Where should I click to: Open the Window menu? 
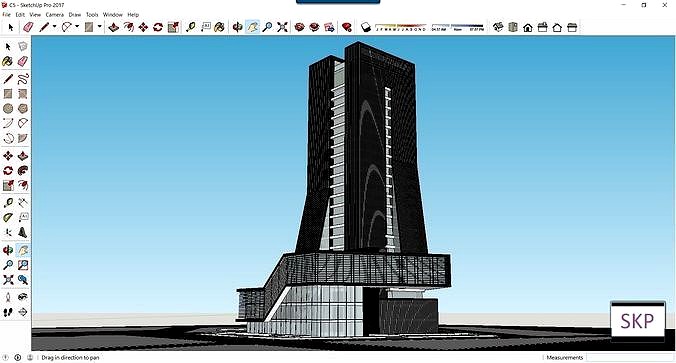coord(113,15)
